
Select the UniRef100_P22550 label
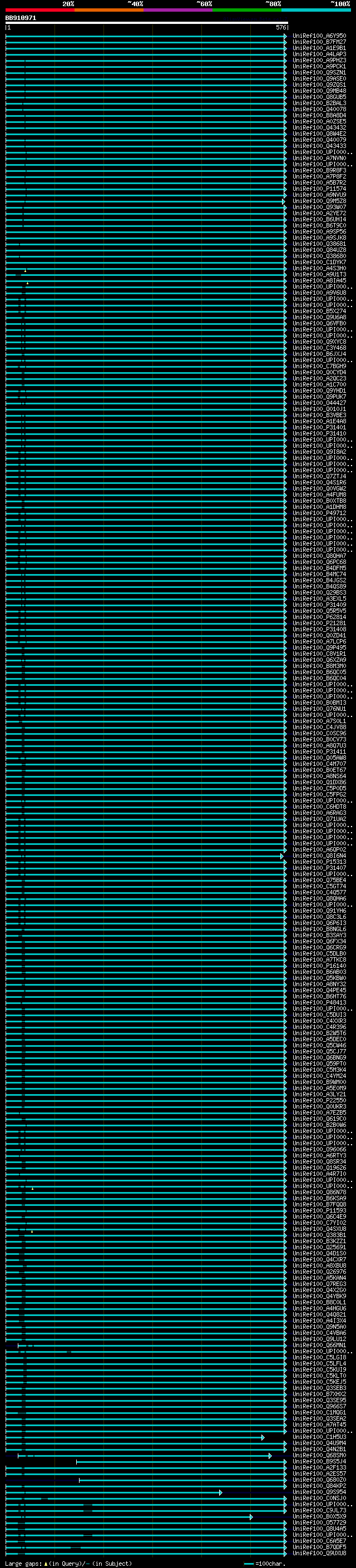pos(319,1101)
